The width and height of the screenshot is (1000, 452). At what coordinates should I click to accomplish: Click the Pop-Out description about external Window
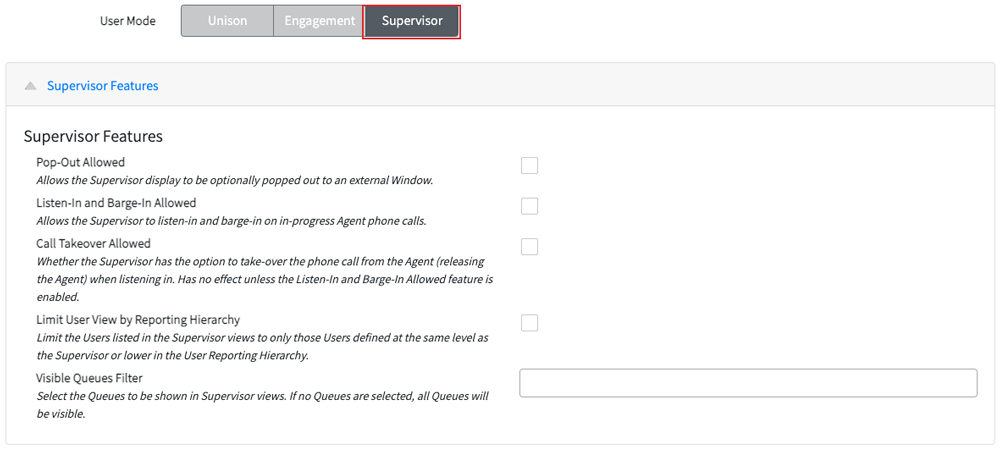[235, 180]
